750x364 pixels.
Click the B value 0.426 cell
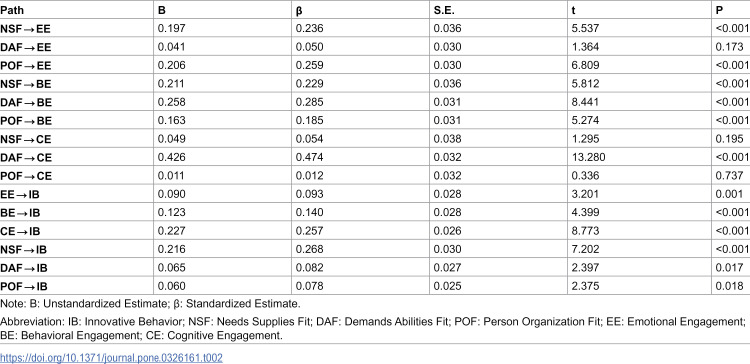pos(172,158)
